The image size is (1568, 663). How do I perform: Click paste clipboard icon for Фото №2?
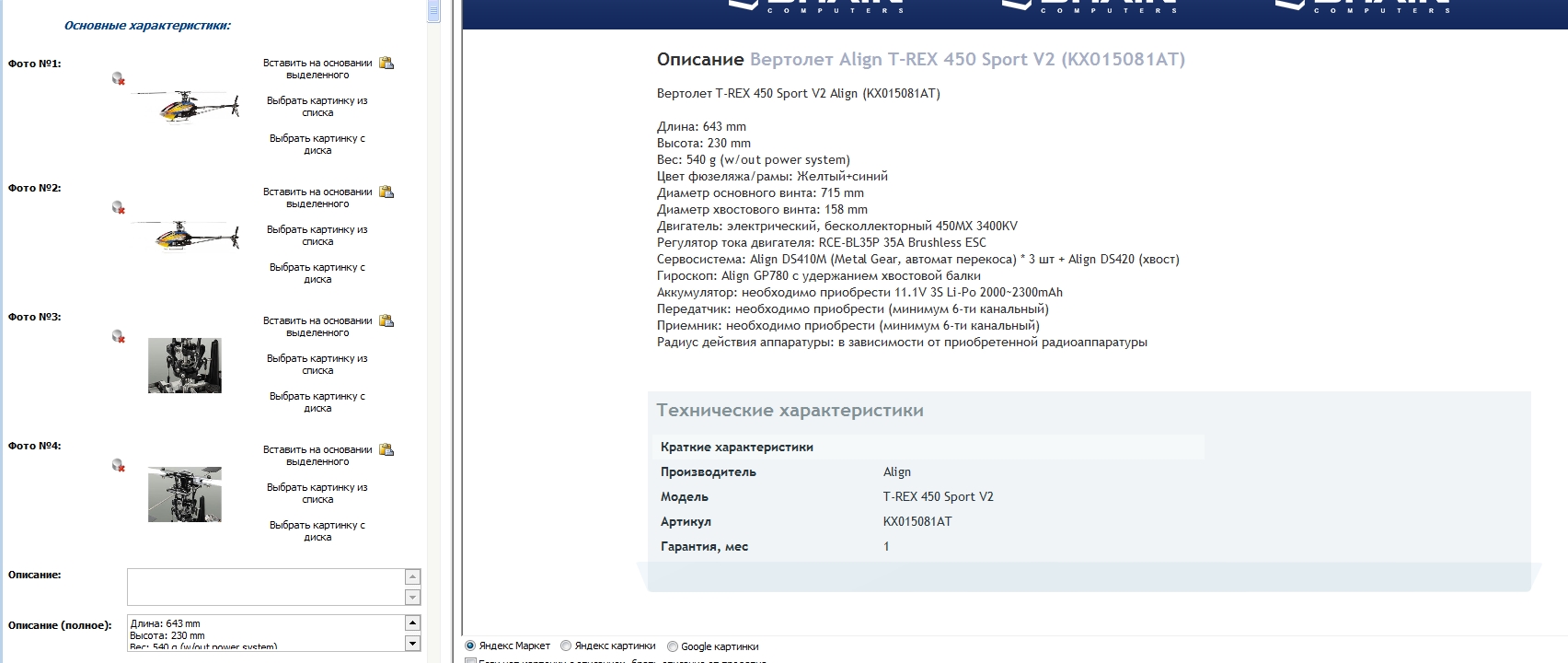click(x=386, y=192)
